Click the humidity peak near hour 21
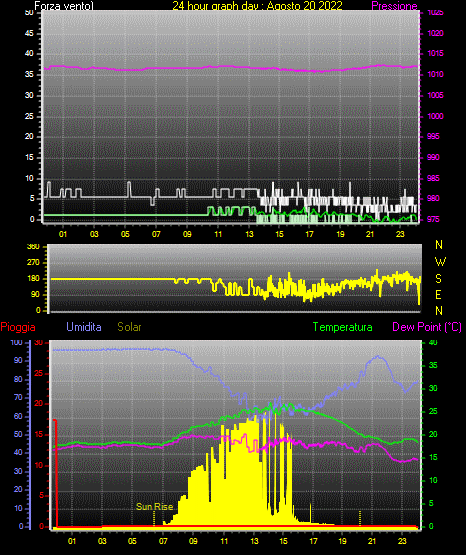 point(379,357)
